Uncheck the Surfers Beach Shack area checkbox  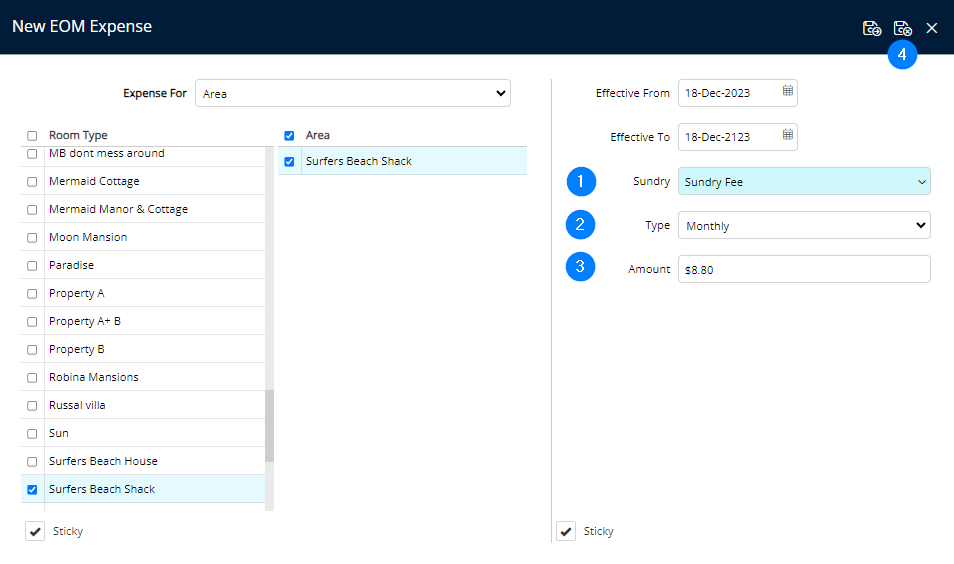click(290, 162)
